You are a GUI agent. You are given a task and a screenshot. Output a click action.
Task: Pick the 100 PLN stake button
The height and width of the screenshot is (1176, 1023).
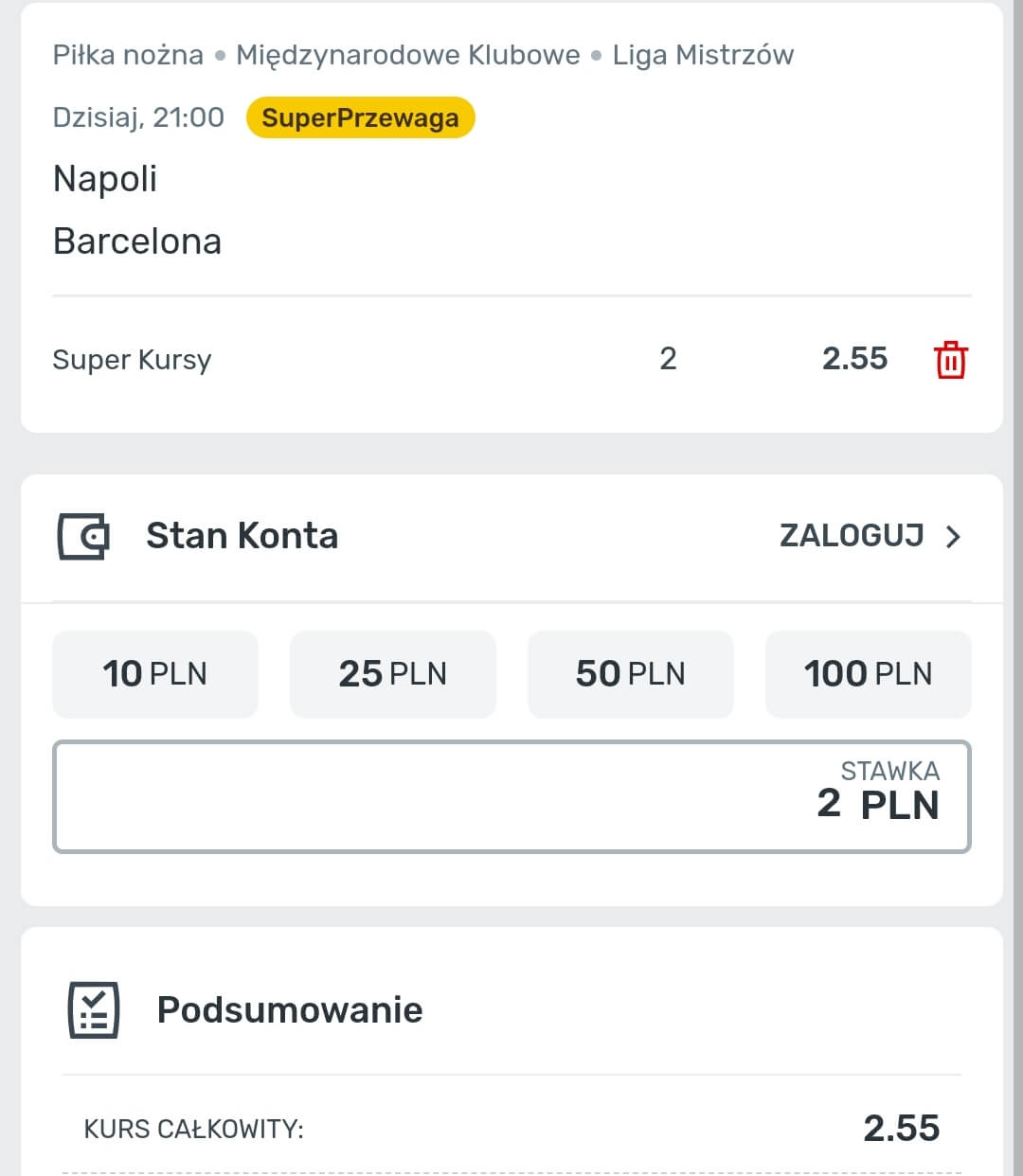tap(868, 673)
